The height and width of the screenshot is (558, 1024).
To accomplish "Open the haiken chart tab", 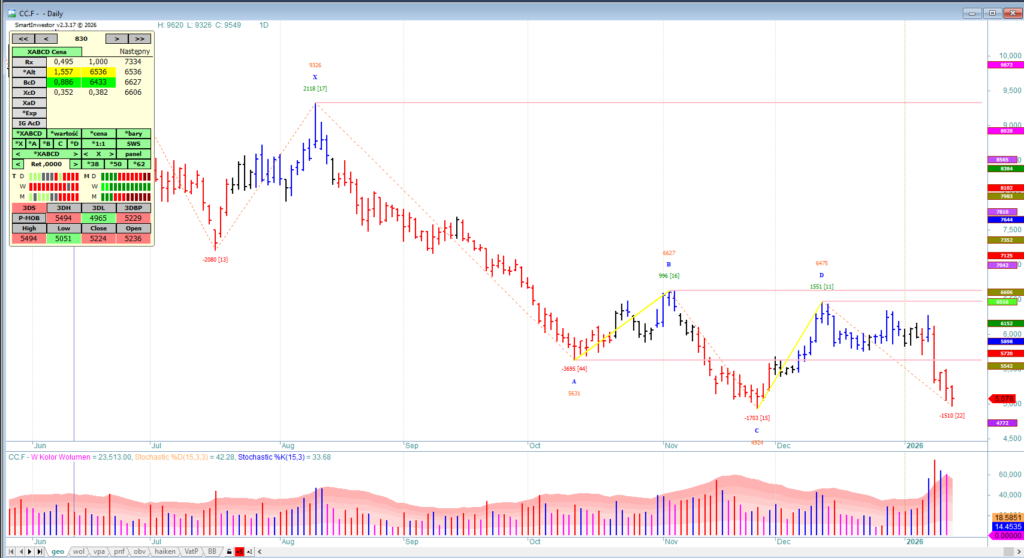I will click(165, 551).
